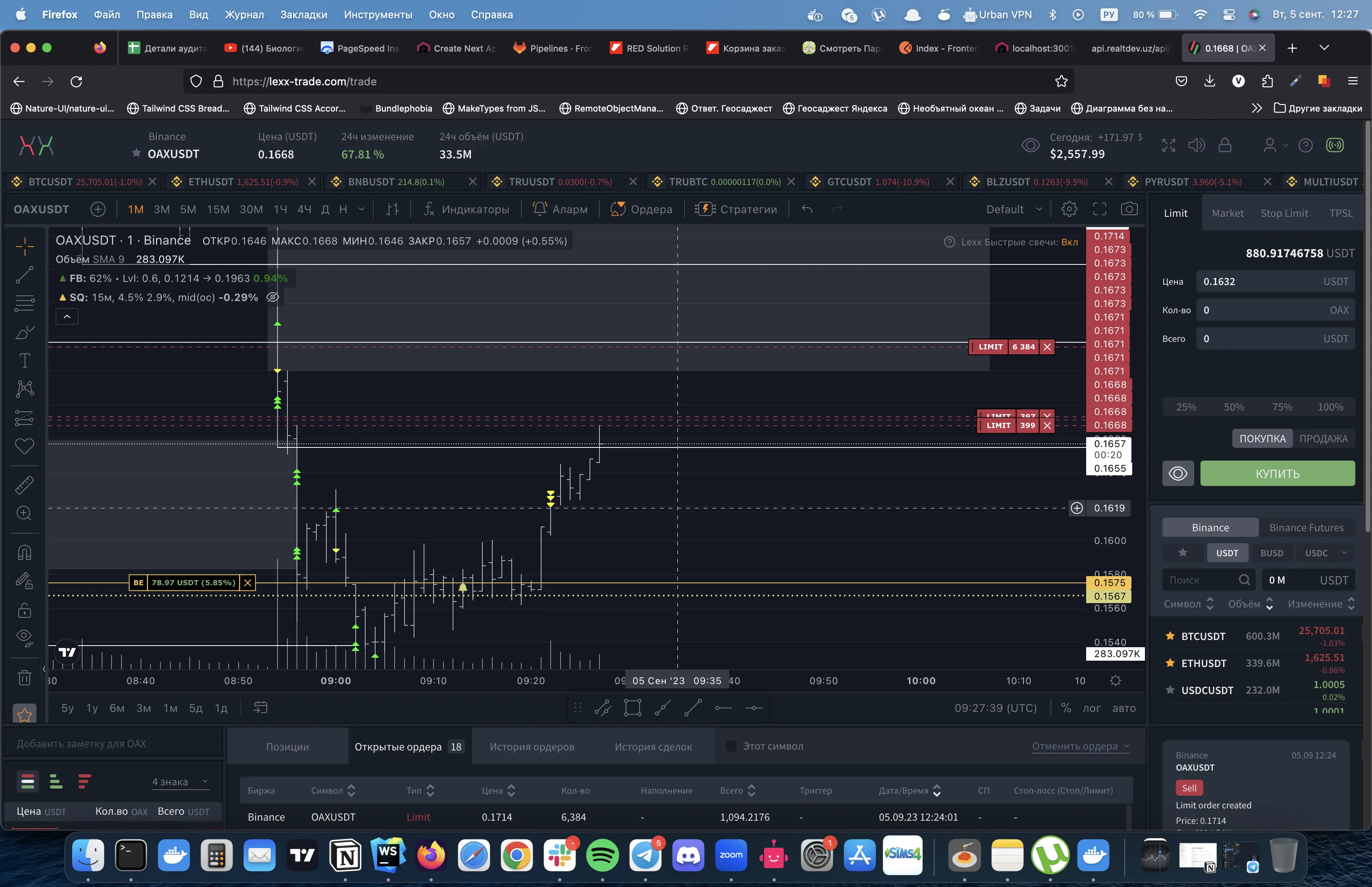The height and width of the screenshot is (887, 1372).
Task: Click the Цена price input field
Action: (x=1275, y=282)
